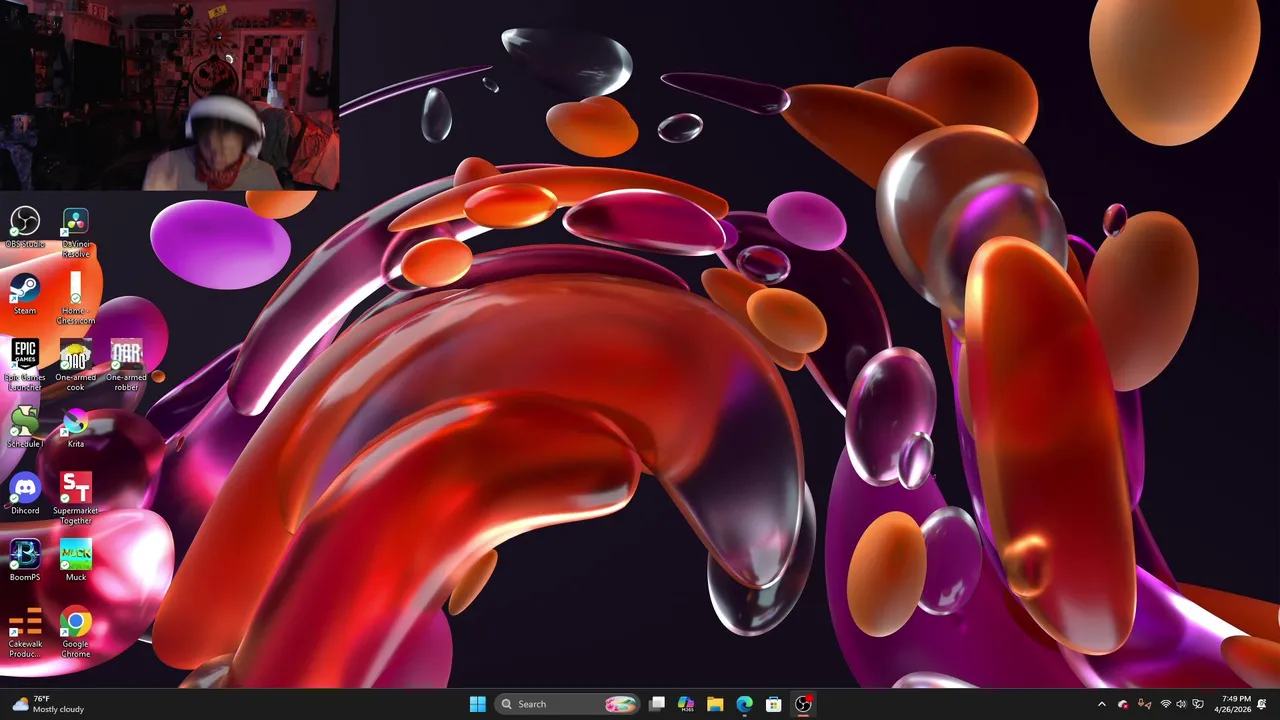Switch to OBS Studio on the taskbar
This screenshot has height=720, width=1280.
click(x=803, y=704)
